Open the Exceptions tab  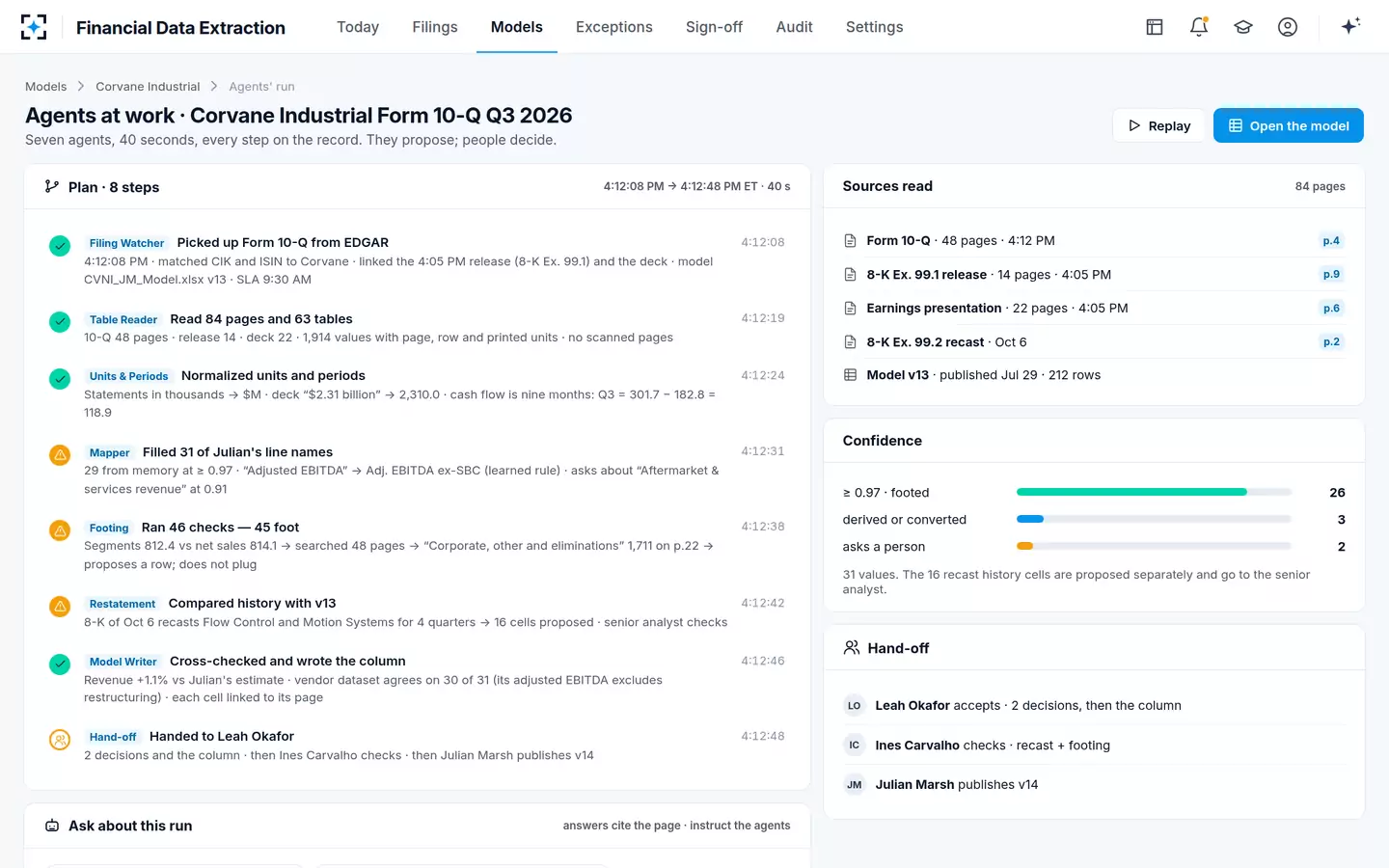coord(614,27)
